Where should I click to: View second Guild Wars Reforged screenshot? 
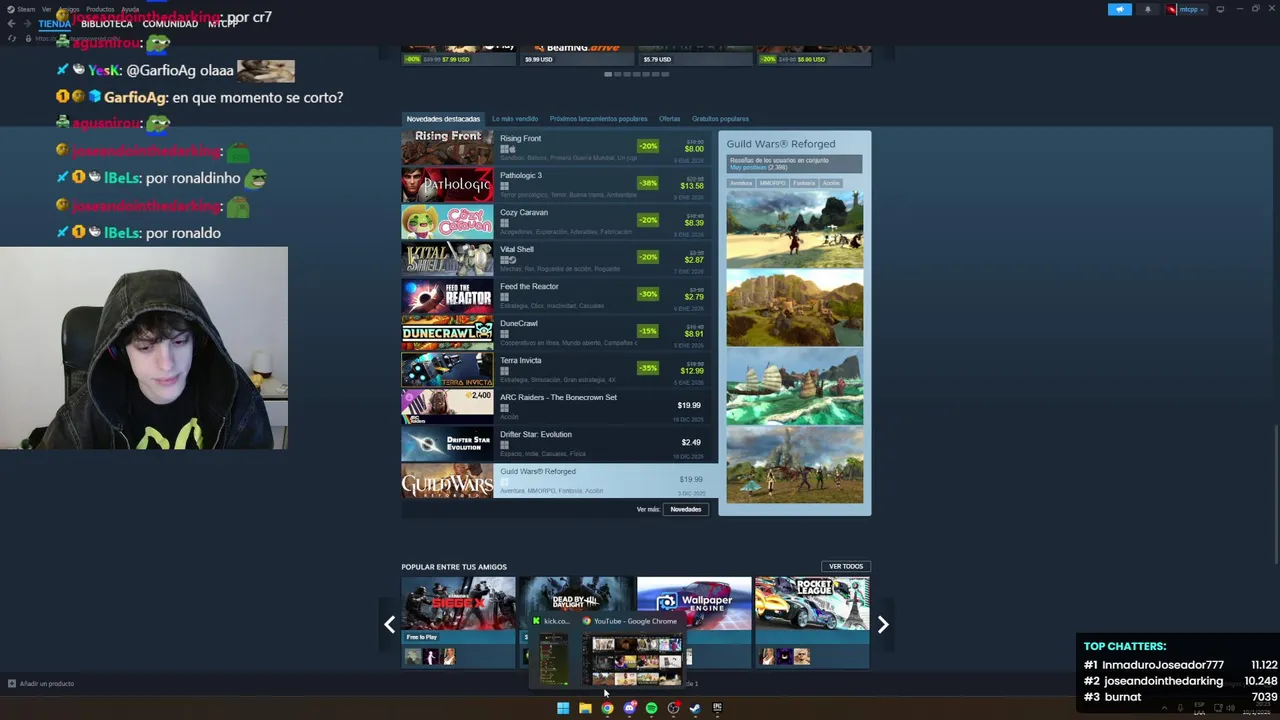click(794, 308)
